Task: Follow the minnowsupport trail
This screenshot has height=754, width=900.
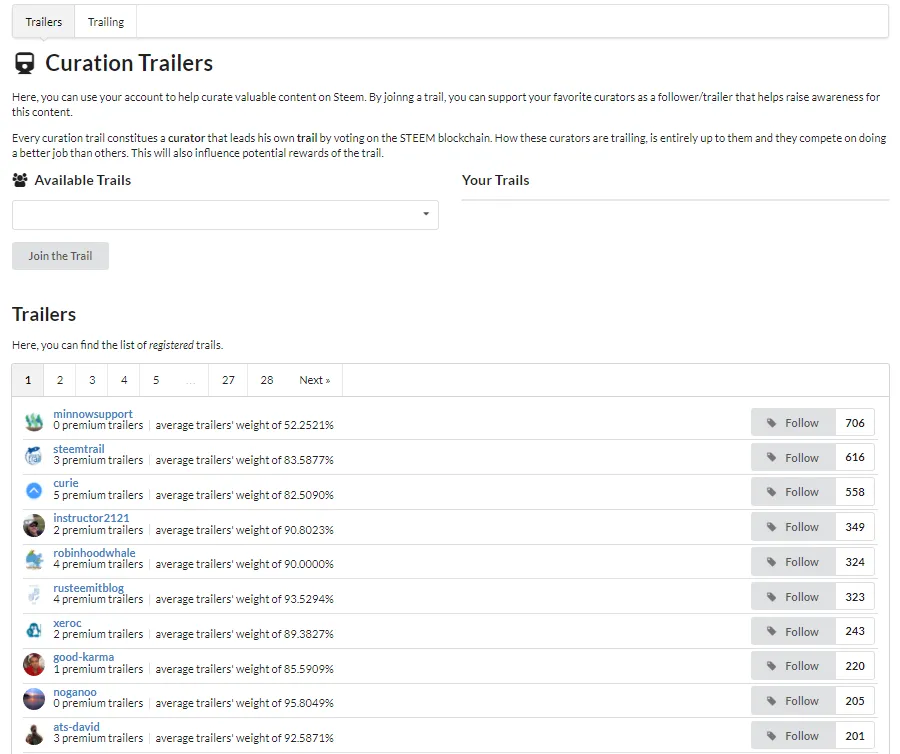Action: 793,423
